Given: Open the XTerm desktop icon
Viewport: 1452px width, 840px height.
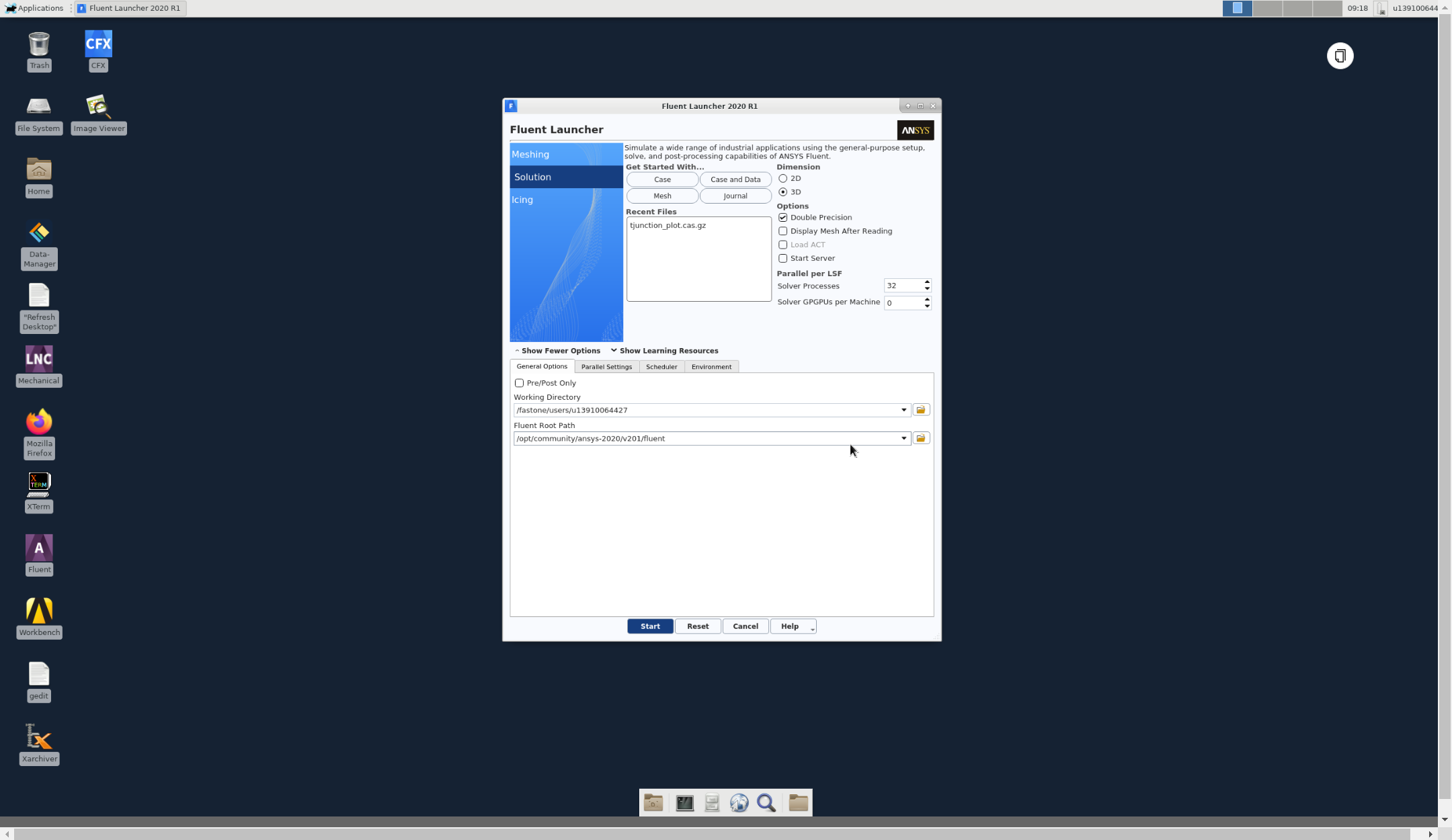Looking at the screenshot, I should [x=39, y=493].
